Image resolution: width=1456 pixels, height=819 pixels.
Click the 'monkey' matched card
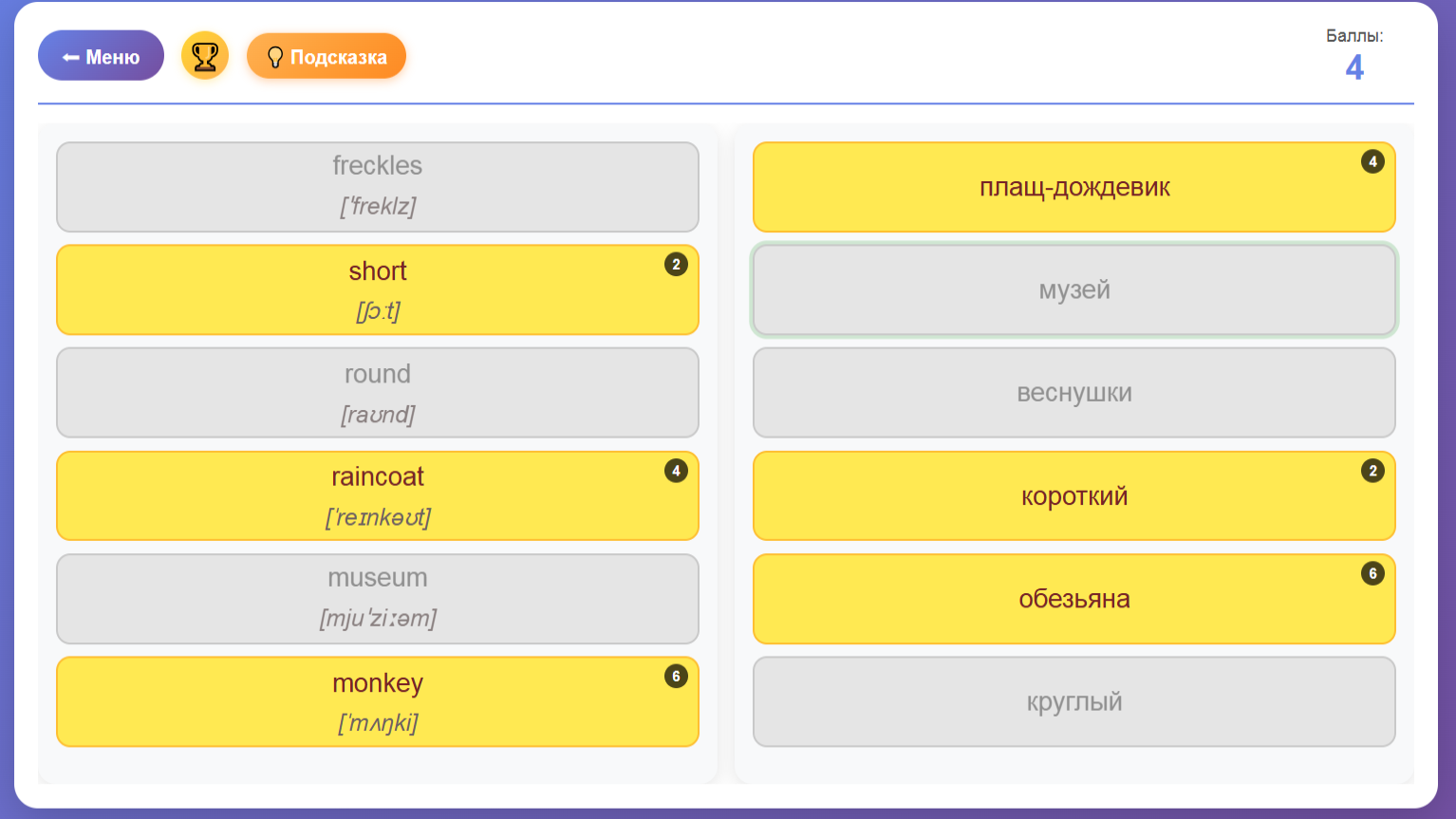tap(377, 701)
